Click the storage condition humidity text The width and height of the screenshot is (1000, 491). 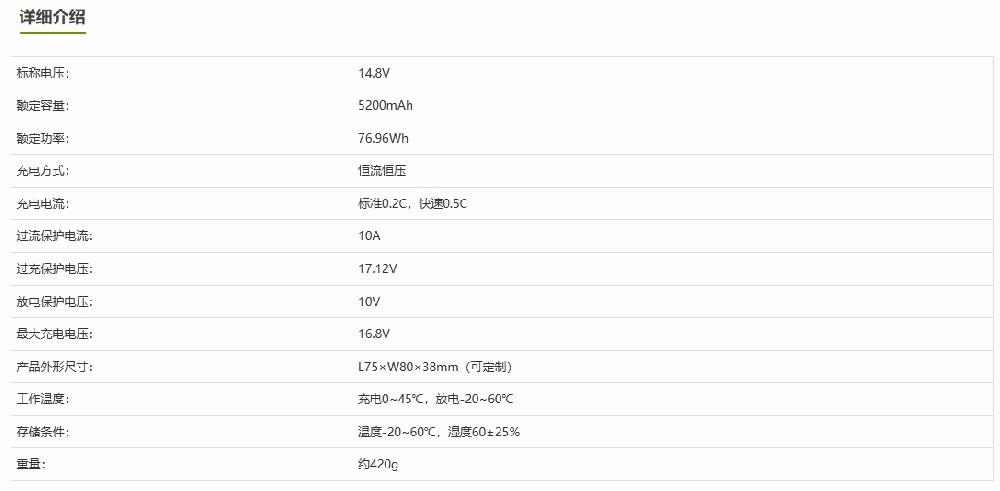[484, 432]
